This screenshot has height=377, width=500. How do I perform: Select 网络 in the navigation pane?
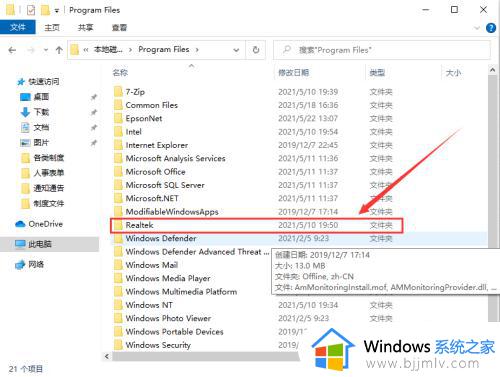[36, 264]
